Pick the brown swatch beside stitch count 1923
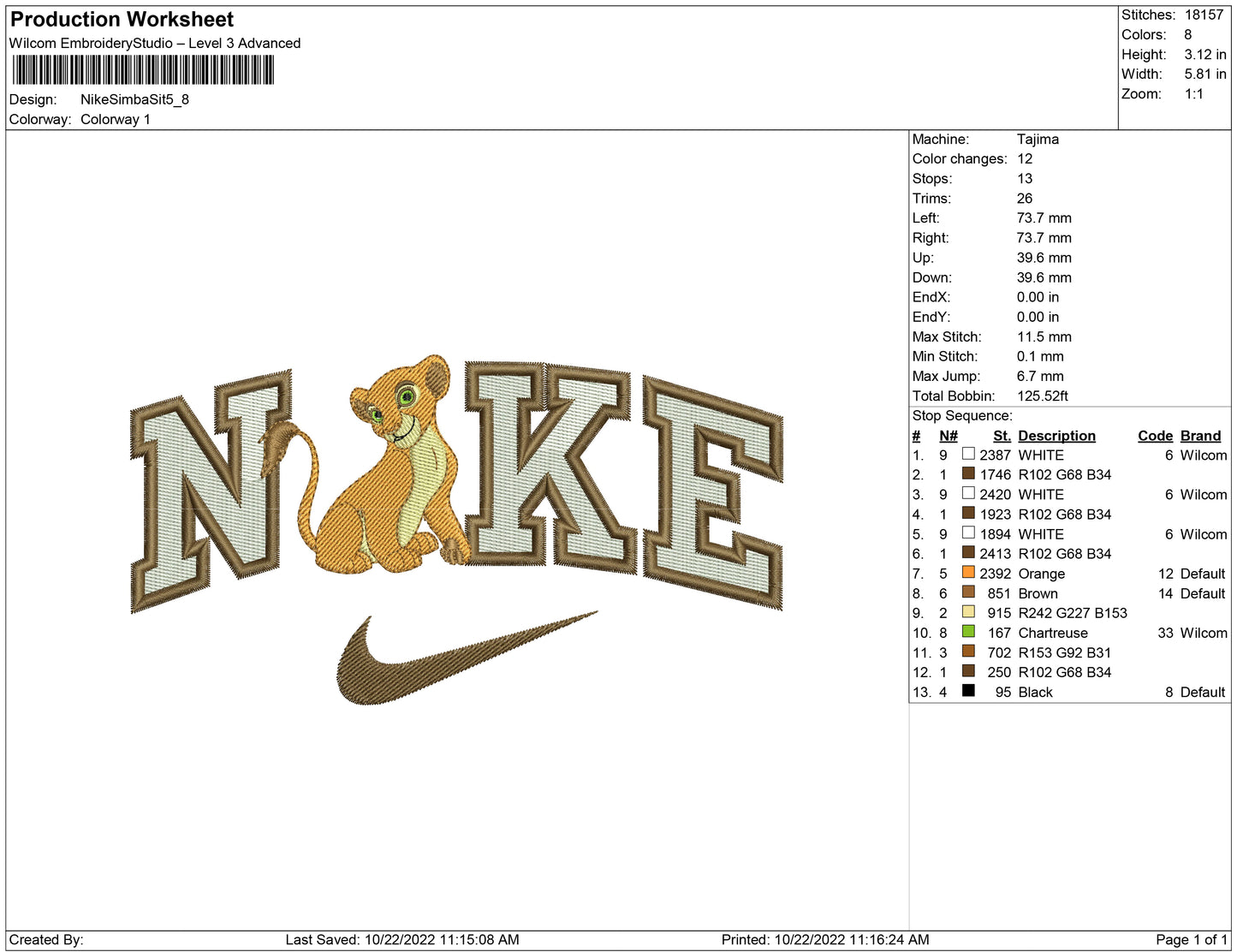Viewport: 1237px width, 952px height. (x=968, y=513)
